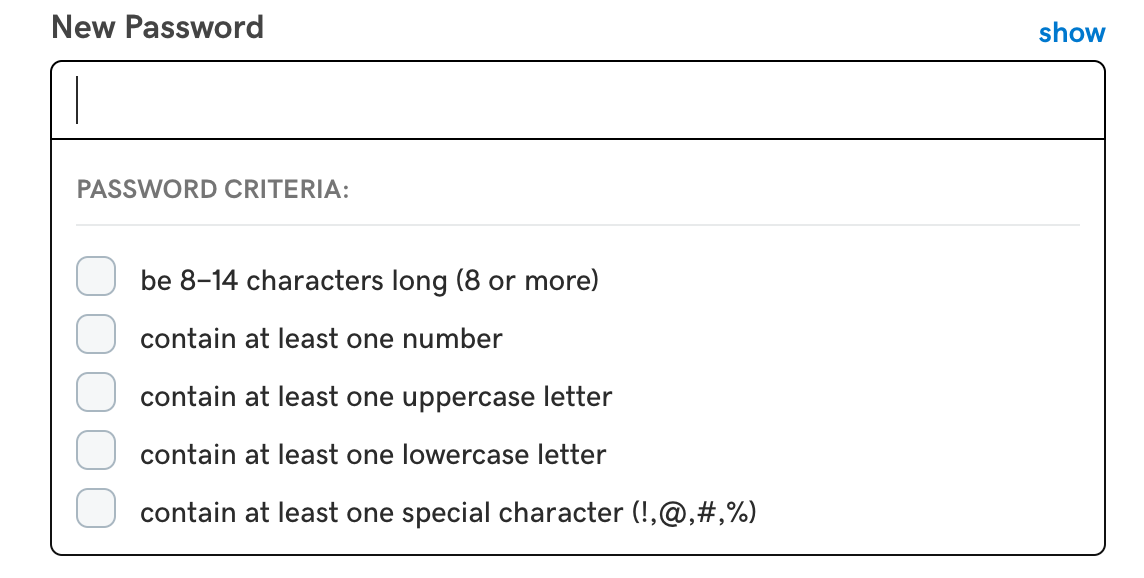Click the '(8 or more)' hint text
Screen dimensions: 1144x578
point(527,281)
